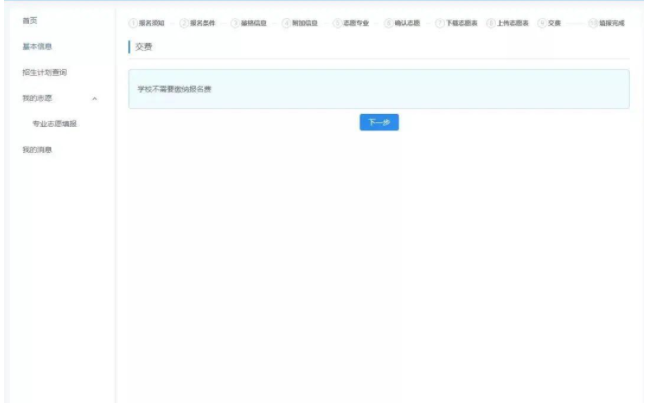649x420 pixels.
Task: Jump to step 7 下载志愿表
Action: coord(457,23)
